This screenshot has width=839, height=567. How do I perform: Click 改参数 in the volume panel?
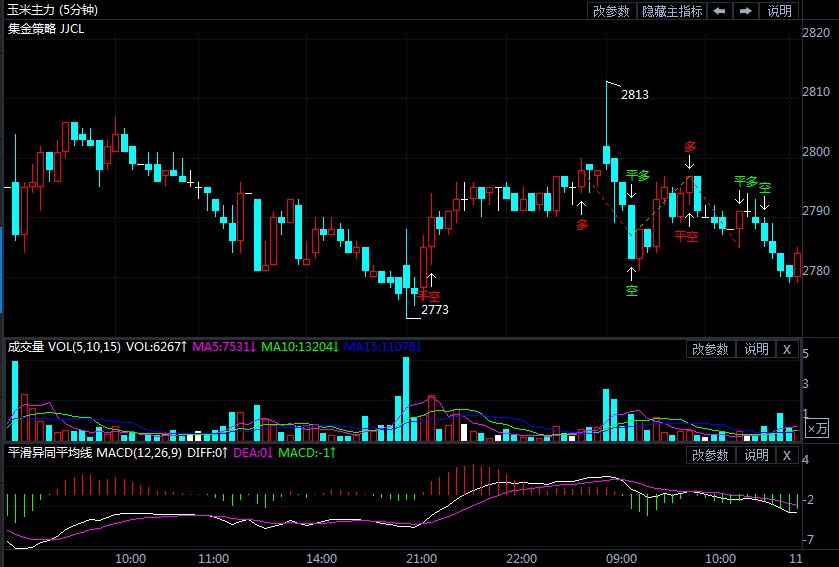point(711,349)
